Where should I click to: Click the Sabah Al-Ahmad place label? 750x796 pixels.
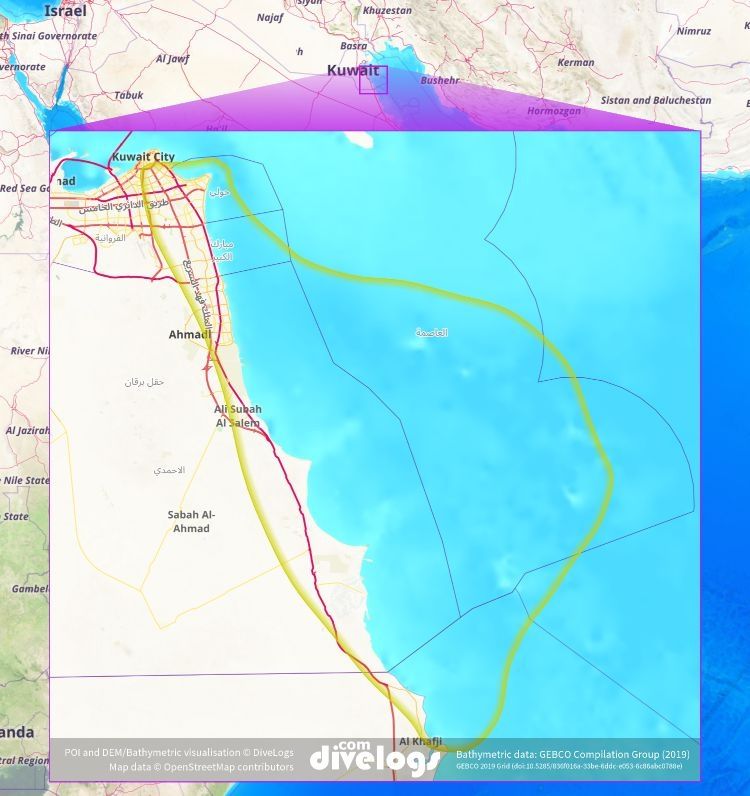pos(191,521)
